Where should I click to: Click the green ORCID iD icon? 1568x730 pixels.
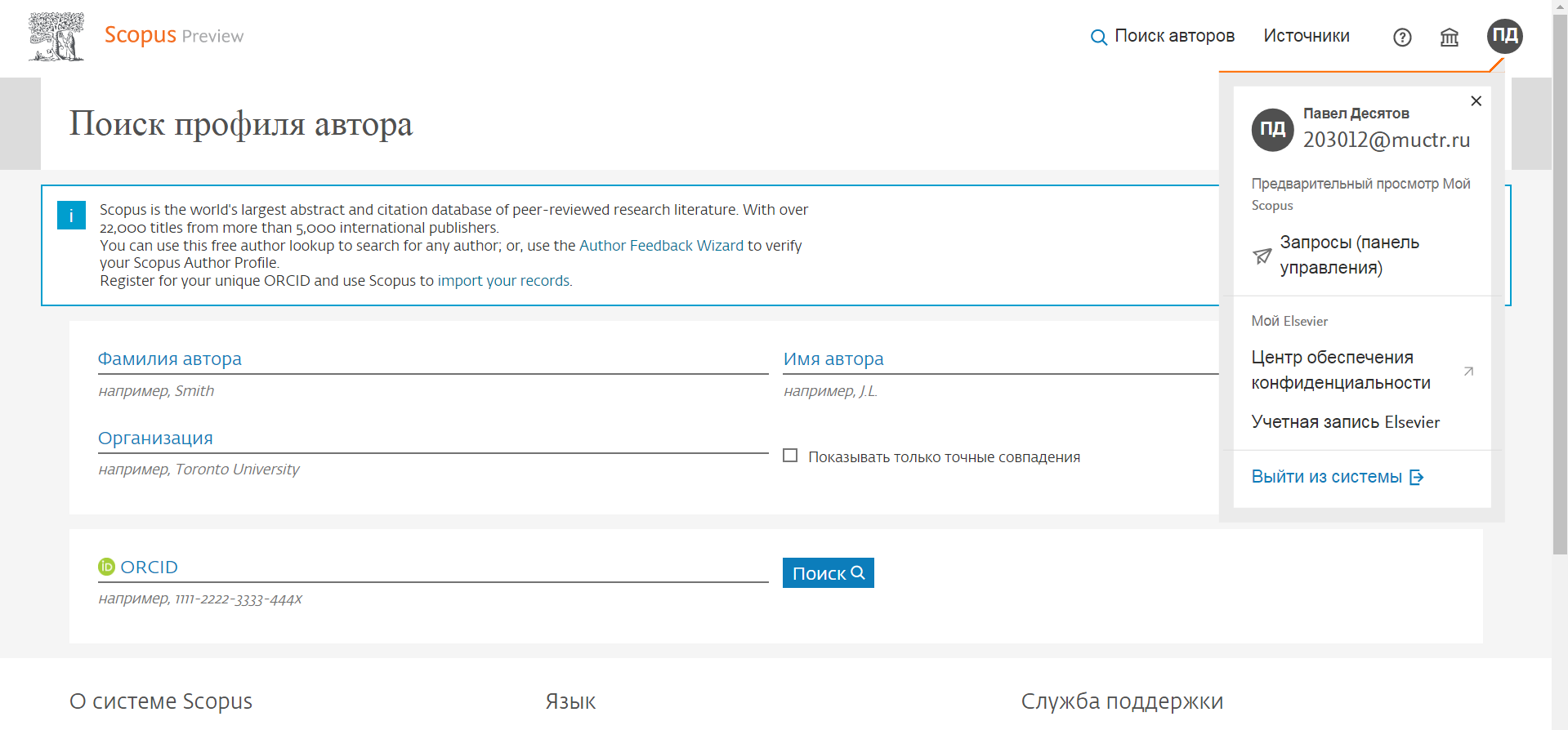(107, 567)
